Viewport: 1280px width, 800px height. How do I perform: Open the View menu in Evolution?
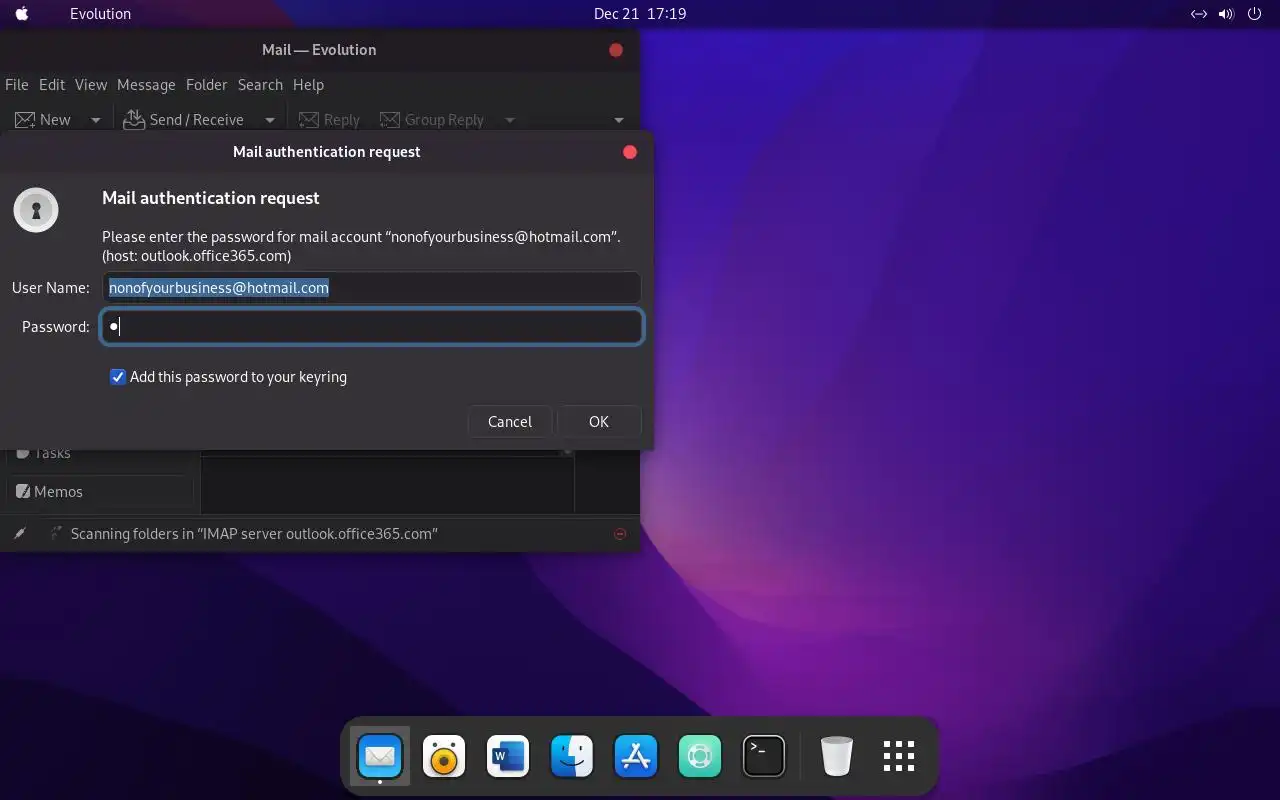click(x=91, y=85)
